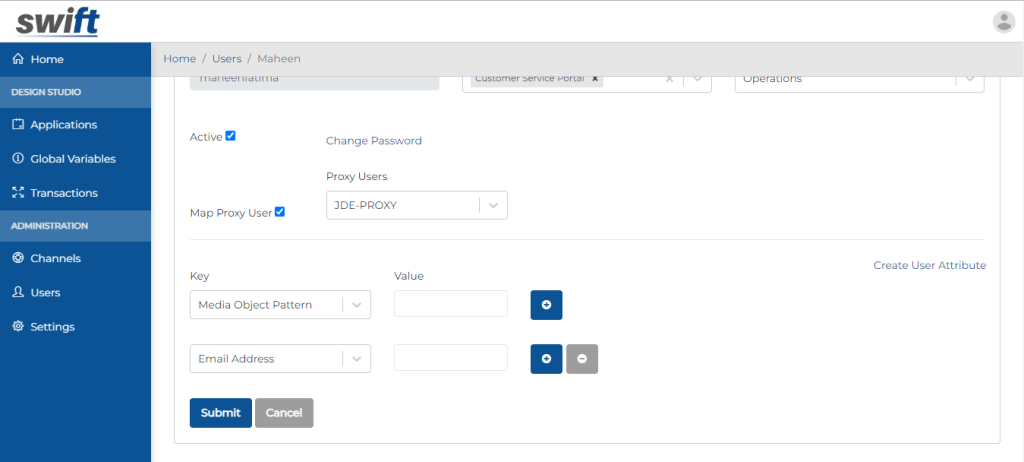Open the Media Object Pattern key dropdown
Screen dimensions: 1024x462
(x=357, y=305)
